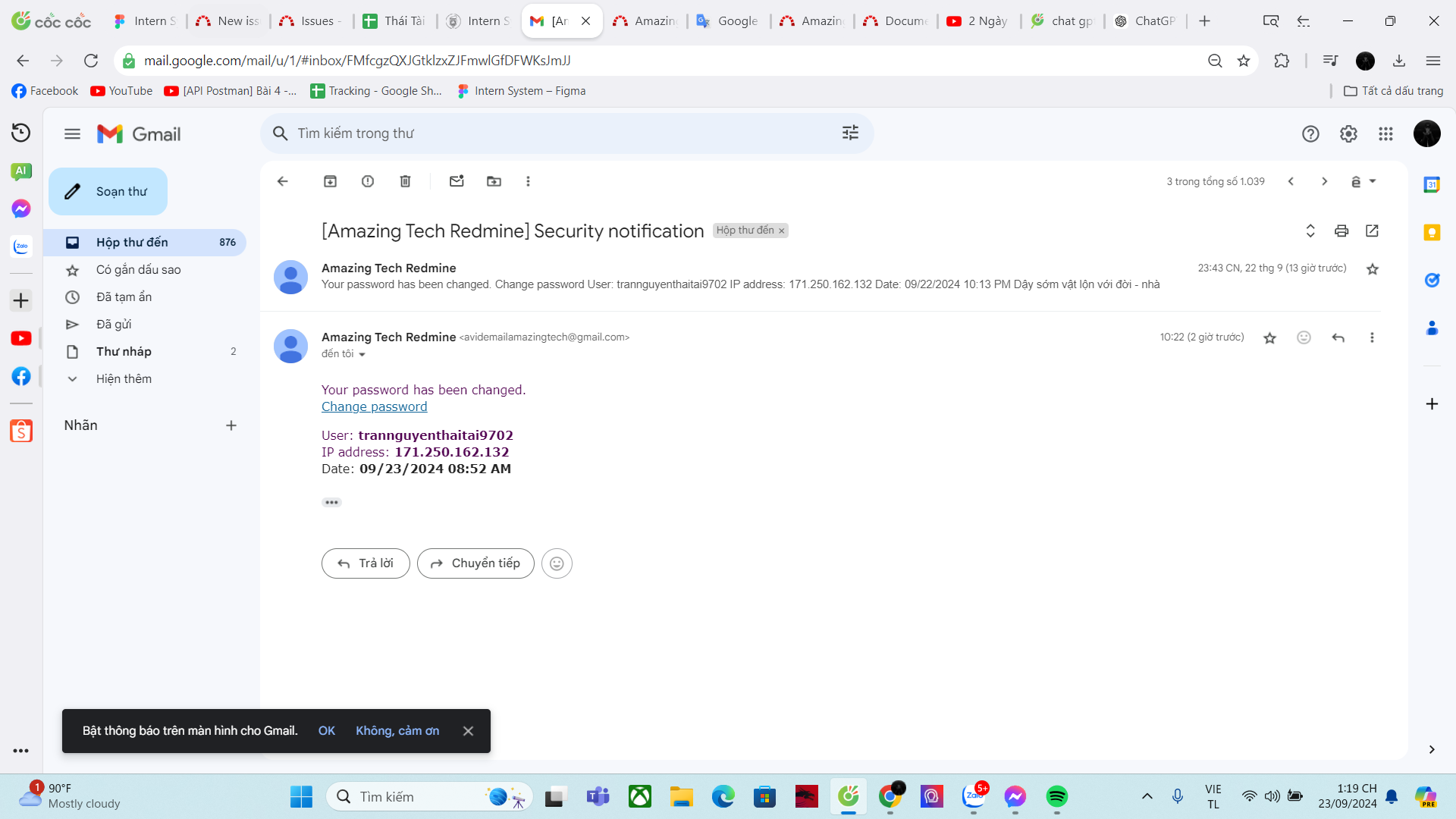Star the 10:22 message from Amazing Tech Redmine
This screenshot has width=1456, height=819.
[1269, 337]
